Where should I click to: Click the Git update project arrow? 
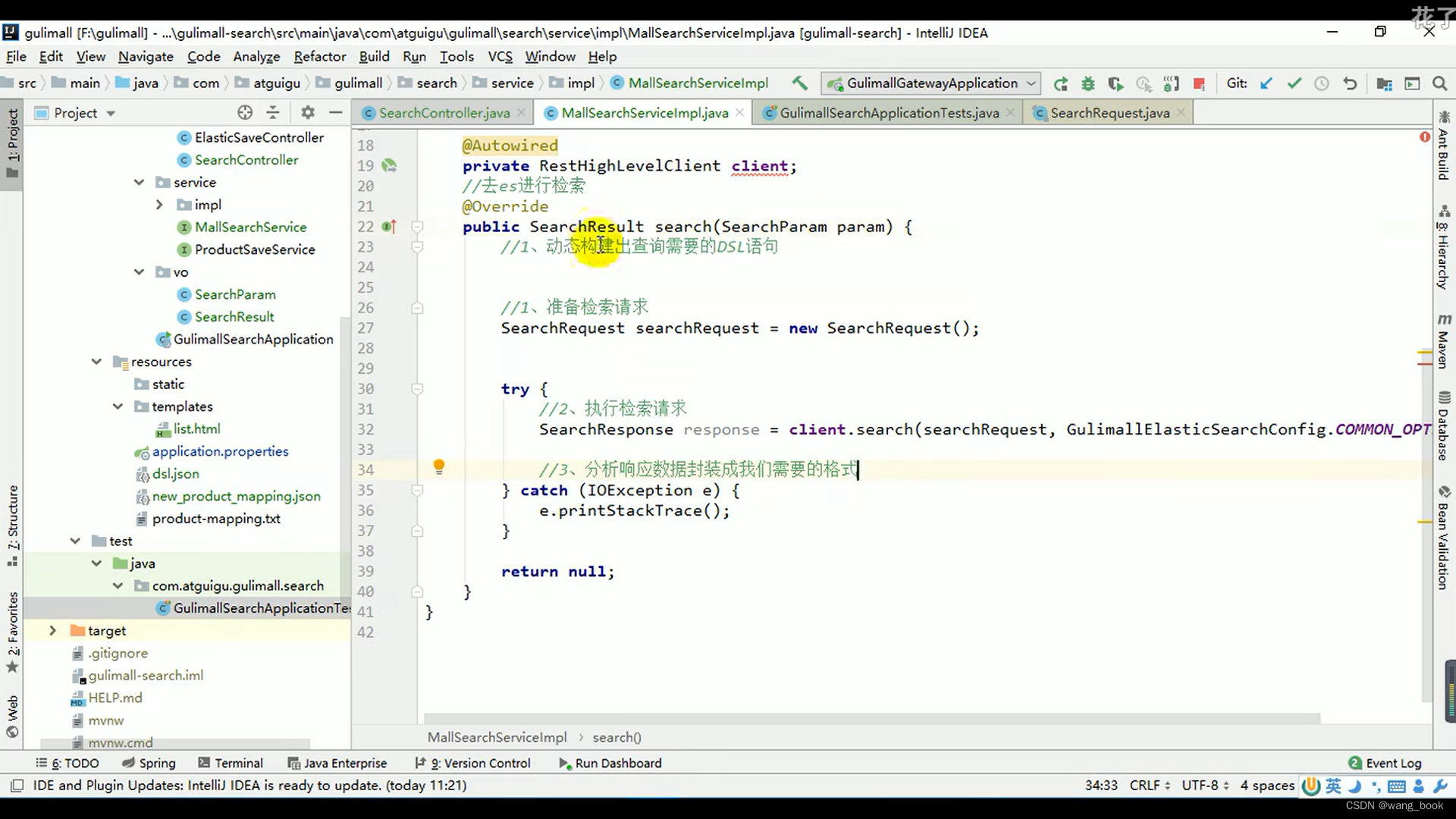pos(1266,83)
